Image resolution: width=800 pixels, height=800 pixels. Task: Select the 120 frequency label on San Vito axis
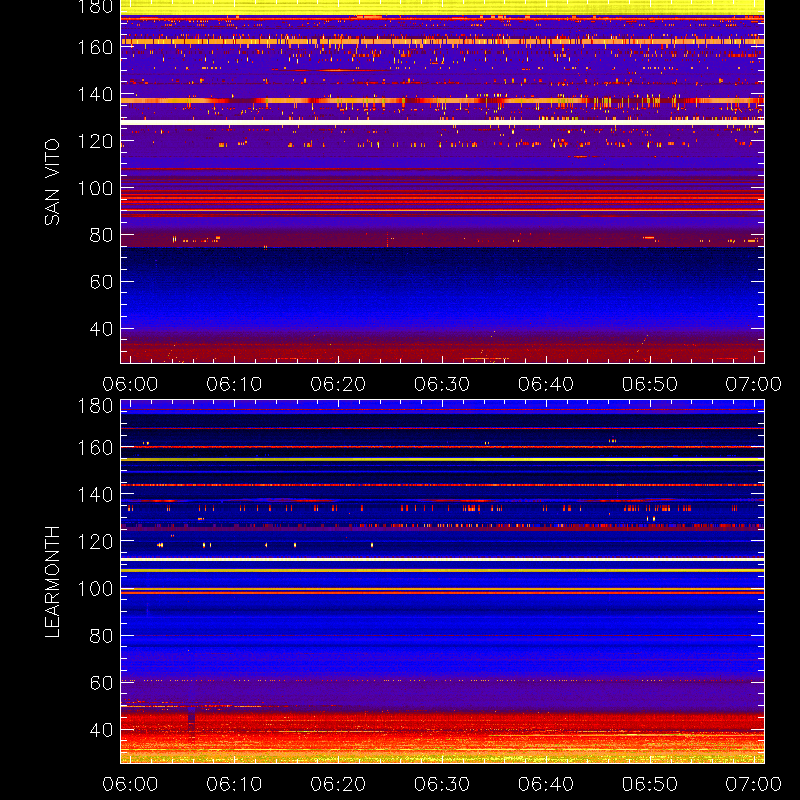click(x=95, y=141)
